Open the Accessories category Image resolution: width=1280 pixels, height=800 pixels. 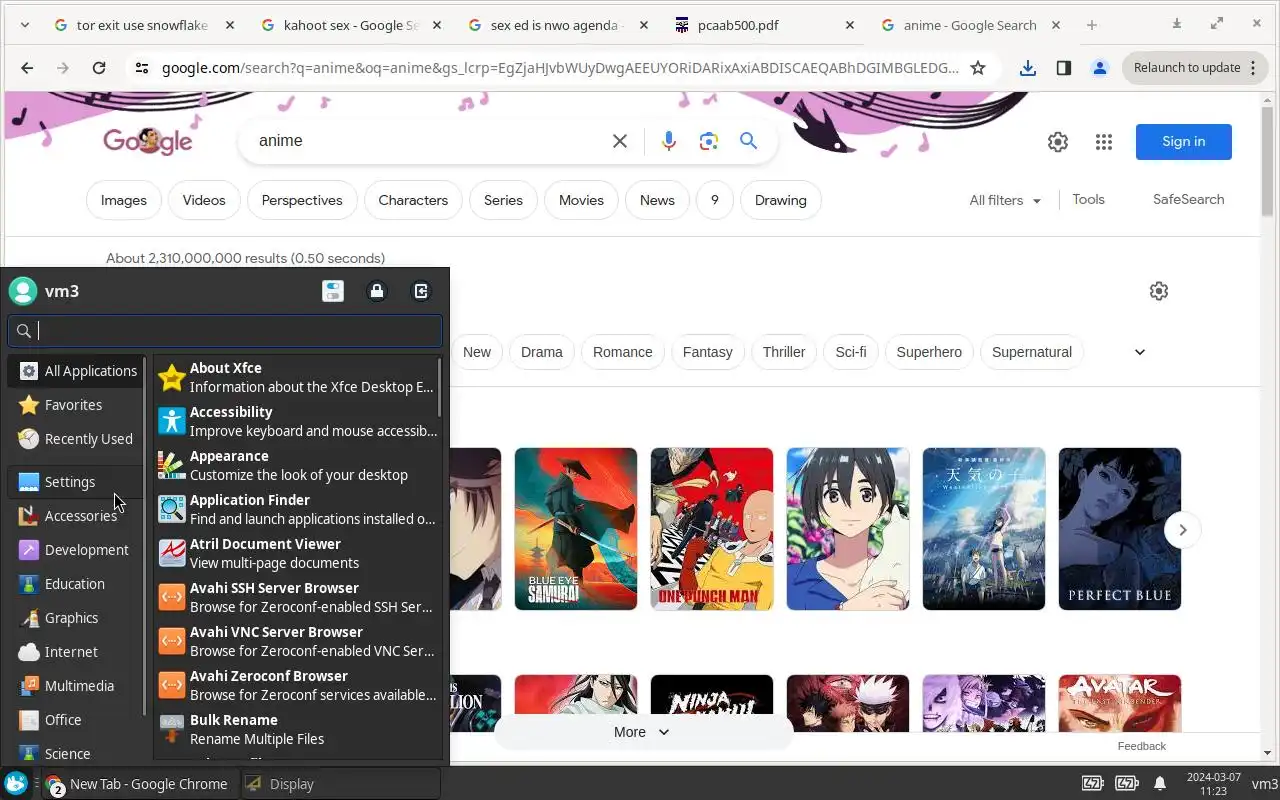pos(77,516)
